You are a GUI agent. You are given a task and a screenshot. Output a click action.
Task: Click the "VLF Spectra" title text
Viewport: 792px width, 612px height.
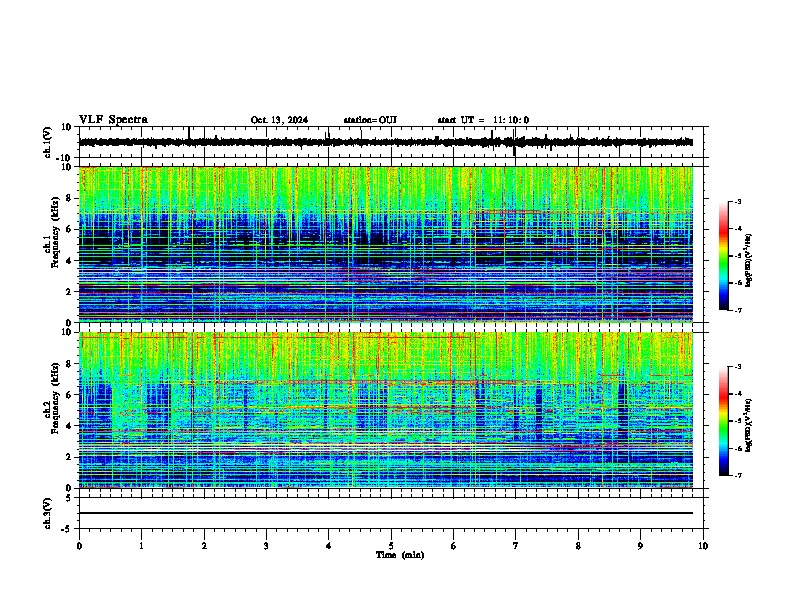pos(113,120)
